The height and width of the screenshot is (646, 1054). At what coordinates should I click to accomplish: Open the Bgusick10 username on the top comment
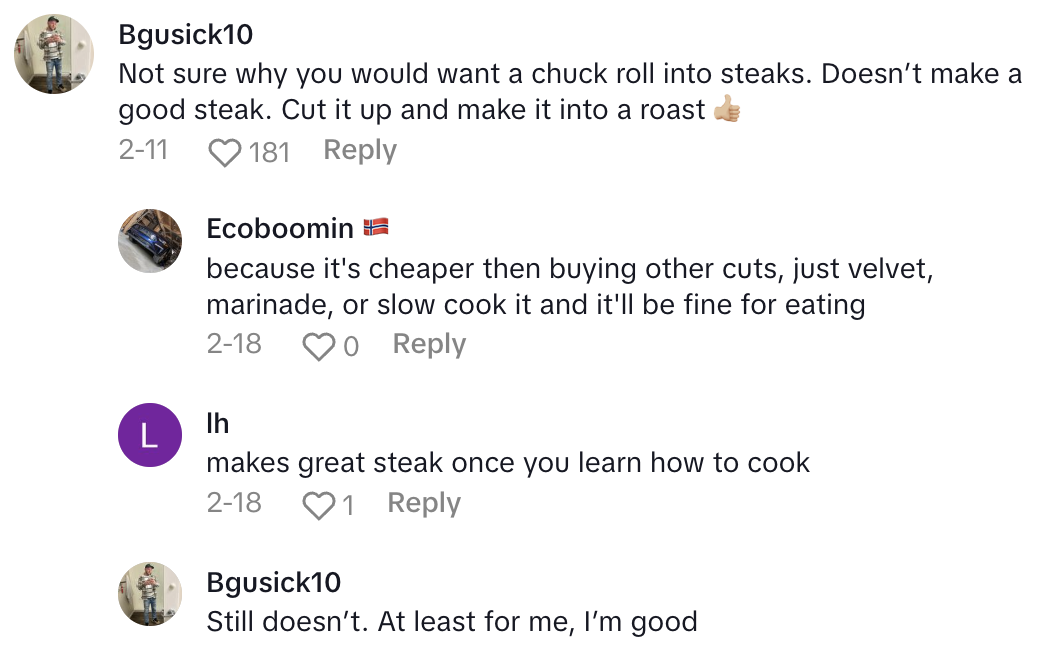[x=185, y=35]
